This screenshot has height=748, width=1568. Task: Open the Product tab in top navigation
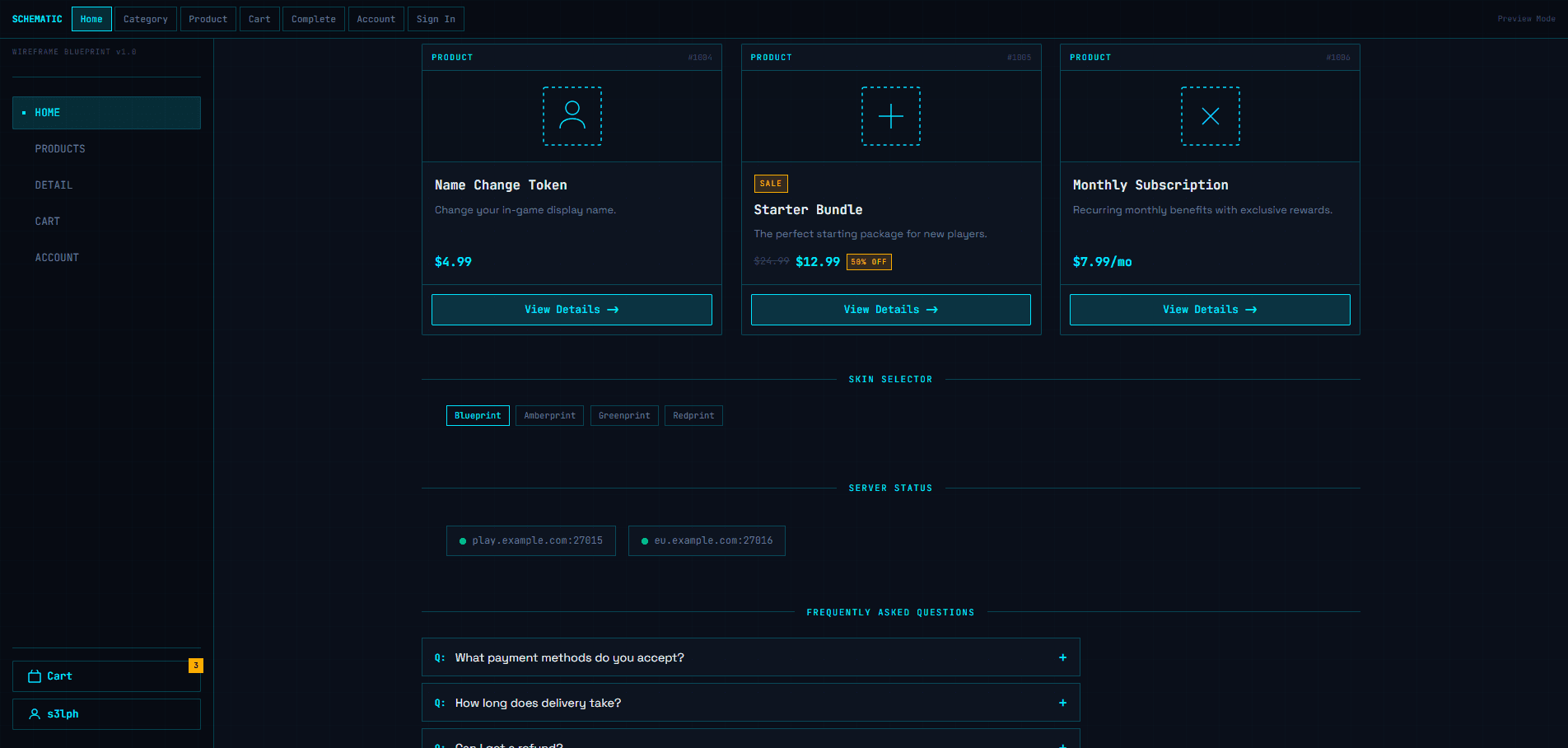(x=208, y=19)
